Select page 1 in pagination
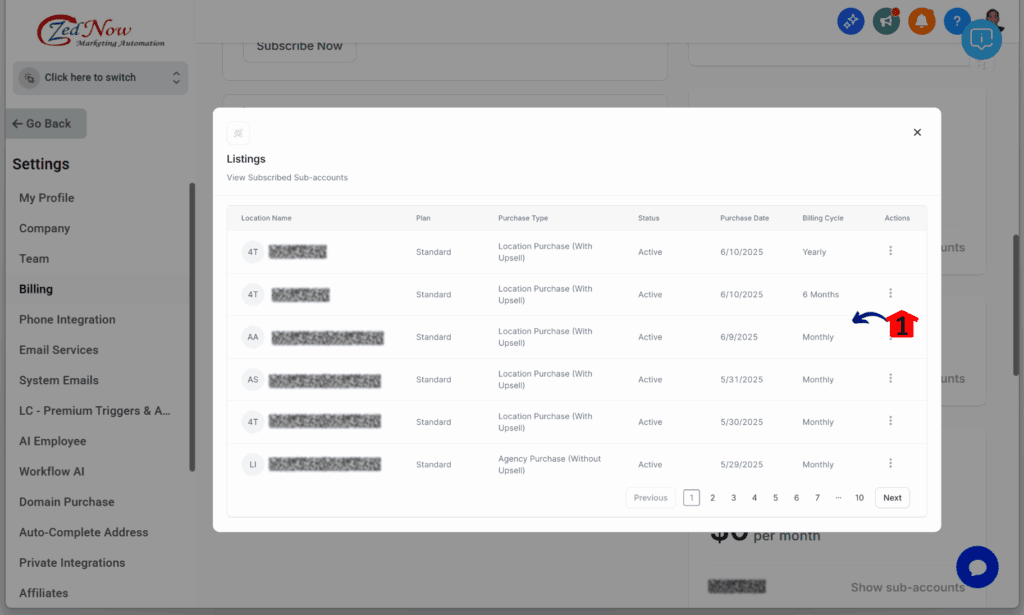Image resolution: width=1024 pixels, height=615 pixels. tap(692, 497)
